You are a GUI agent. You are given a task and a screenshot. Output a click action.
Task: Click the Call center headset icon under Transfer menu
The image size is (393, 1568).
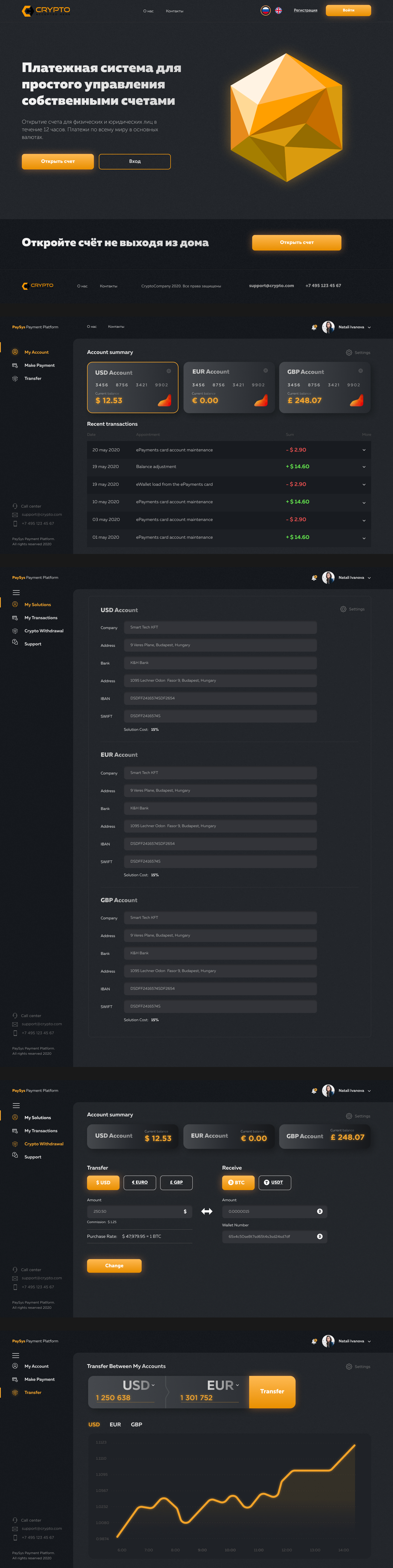tap(15, 506)
